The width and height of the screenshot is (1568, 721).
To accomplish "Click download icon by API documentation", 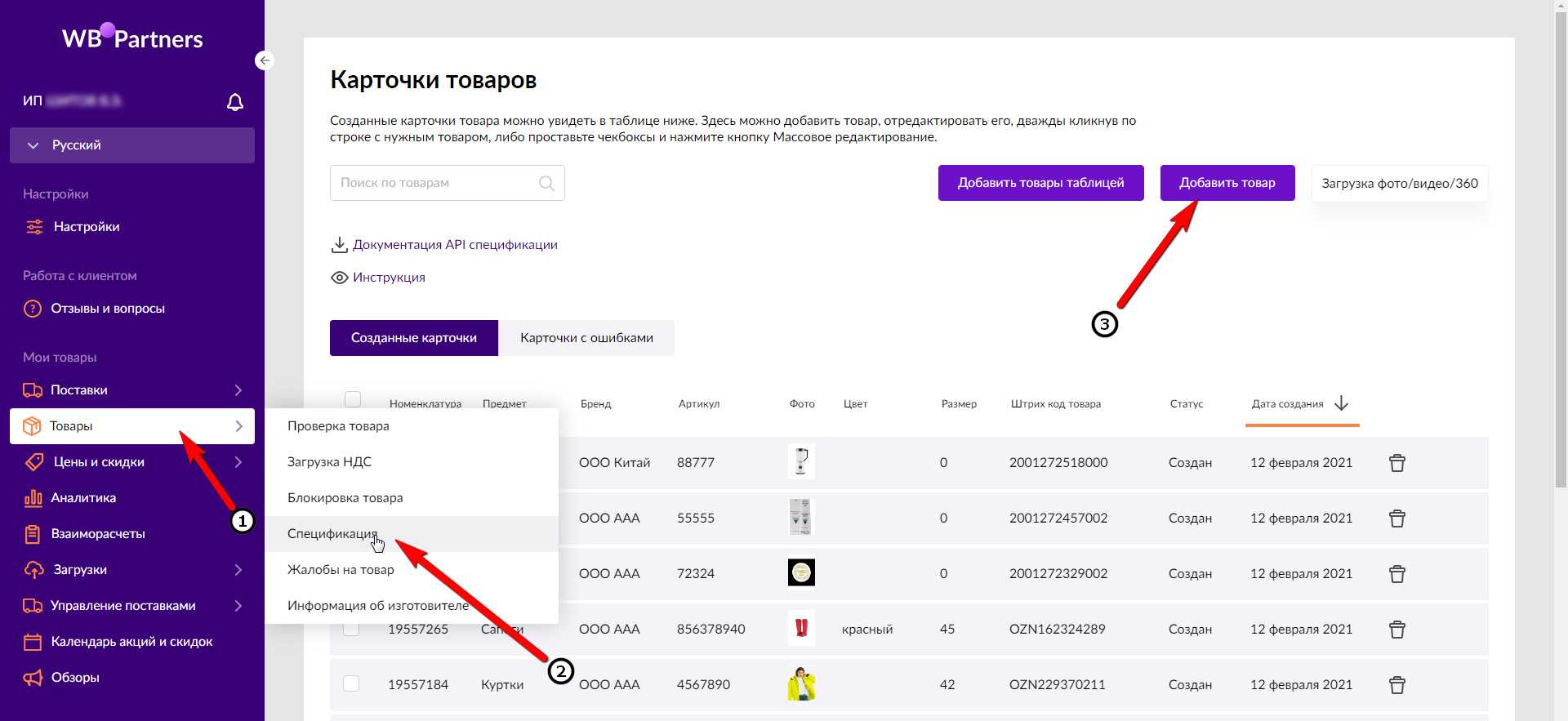I will click(339, 245).
